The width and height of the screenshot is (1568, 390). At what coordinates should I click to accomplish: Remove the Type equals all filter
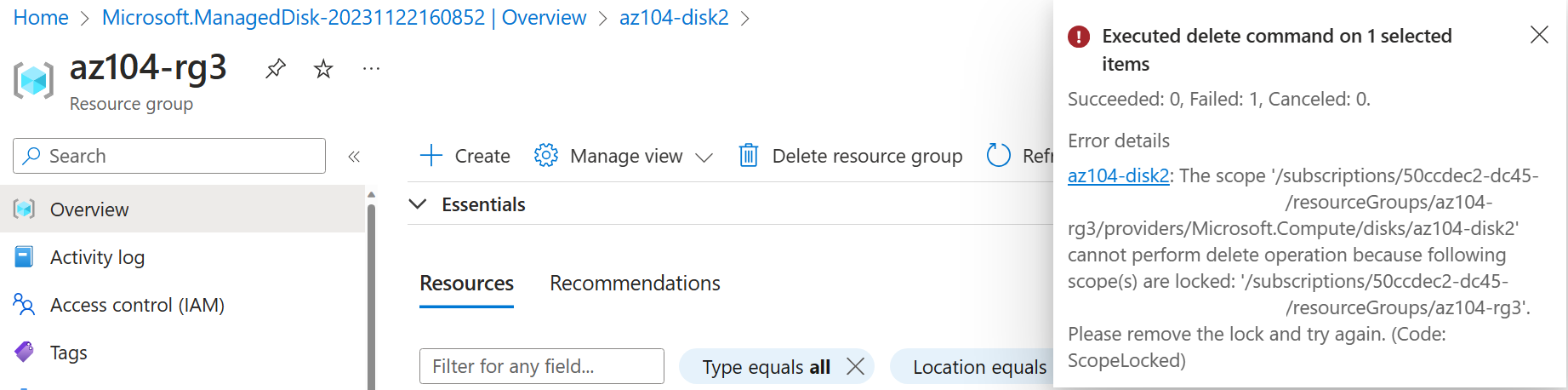pos(856,366)
